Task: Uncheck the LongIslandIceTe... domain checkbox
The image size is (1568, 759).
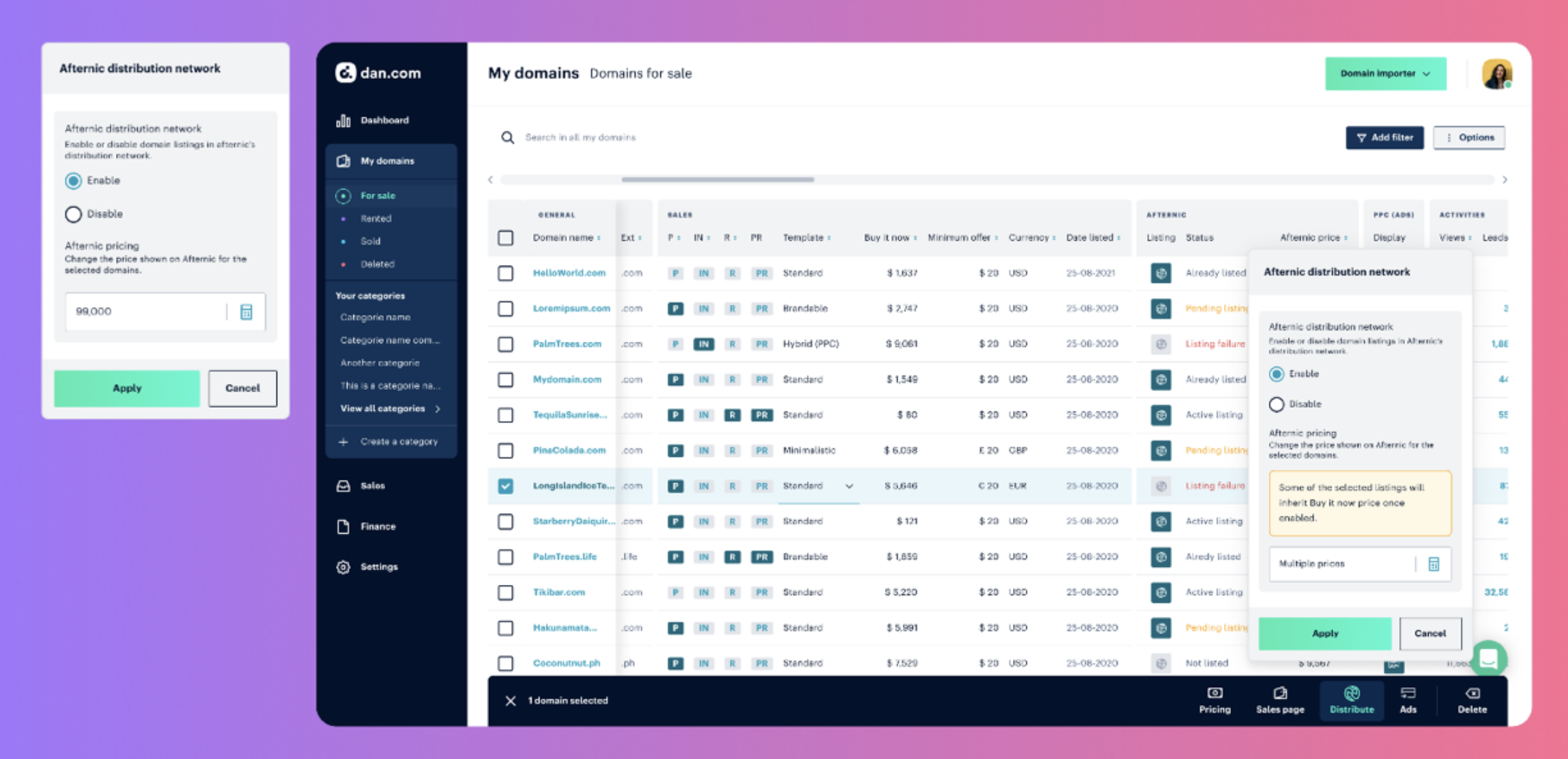Action: [505, 486]
